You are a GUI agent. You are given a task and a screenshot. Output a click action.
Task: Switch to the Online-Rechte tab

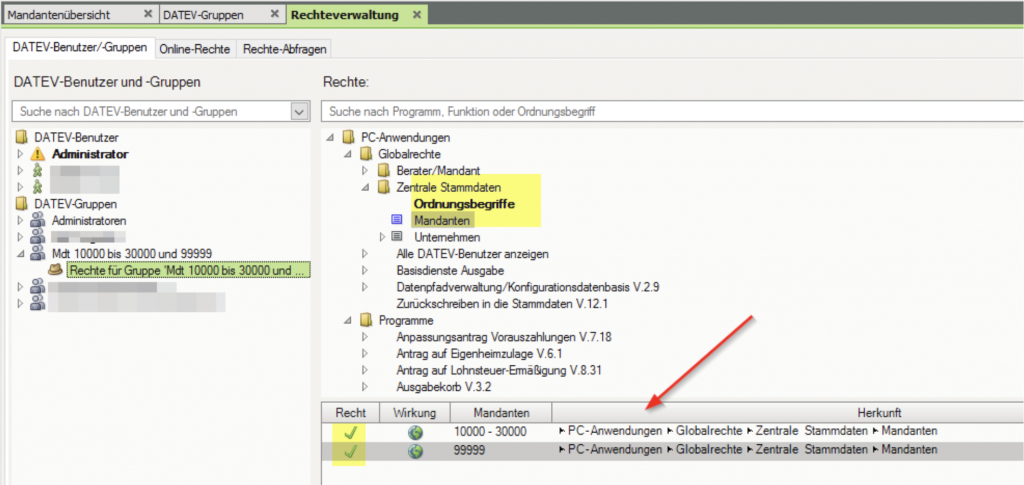(197, 48)
